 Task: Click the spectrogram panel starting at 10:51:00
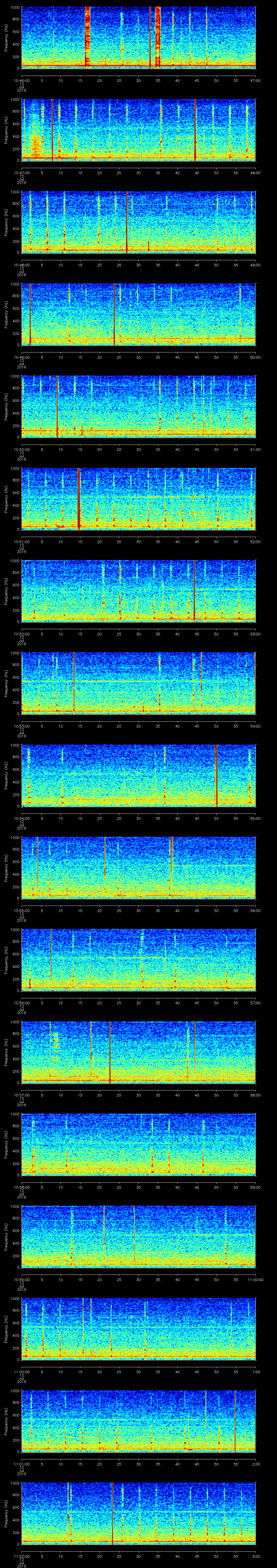click(139, 499)
